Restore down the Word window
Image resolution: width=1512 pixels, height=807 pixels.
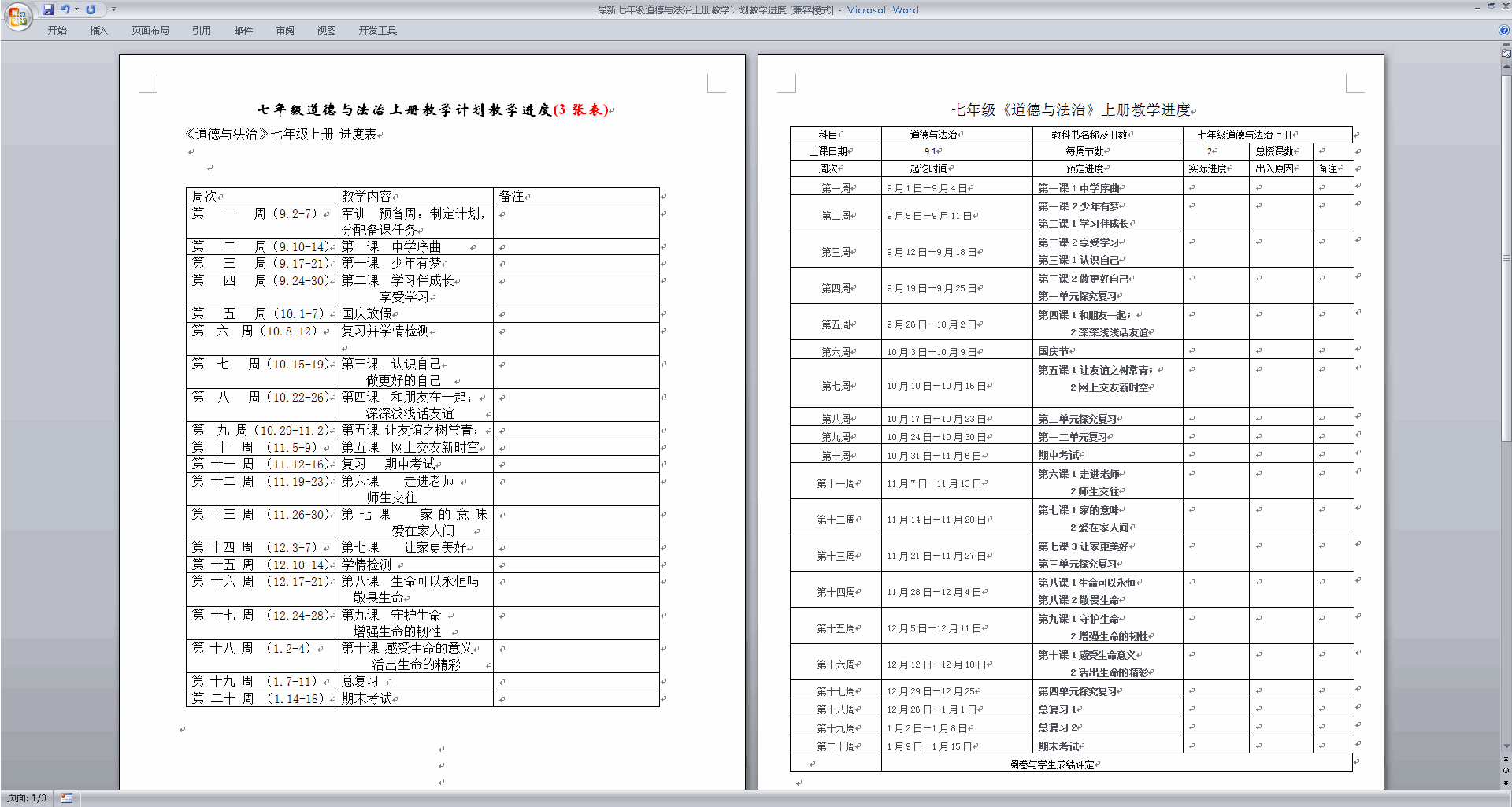click(1492, 6)
